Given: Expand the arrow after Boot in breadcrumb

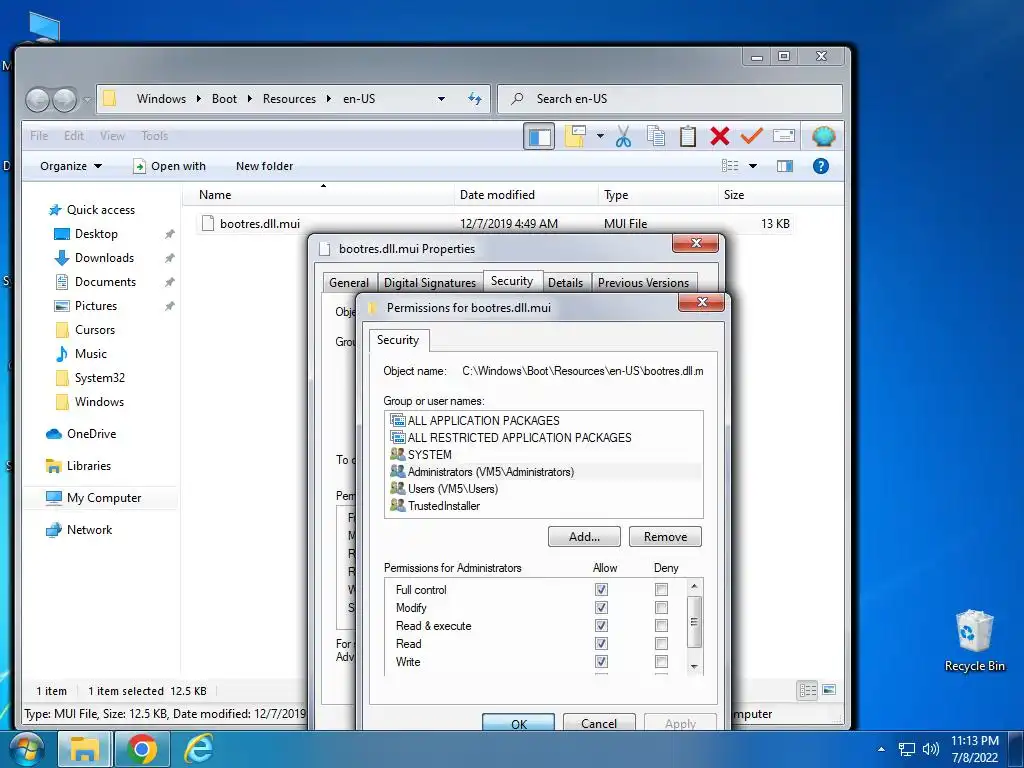Looking at the screenshot, I should 249,99.
